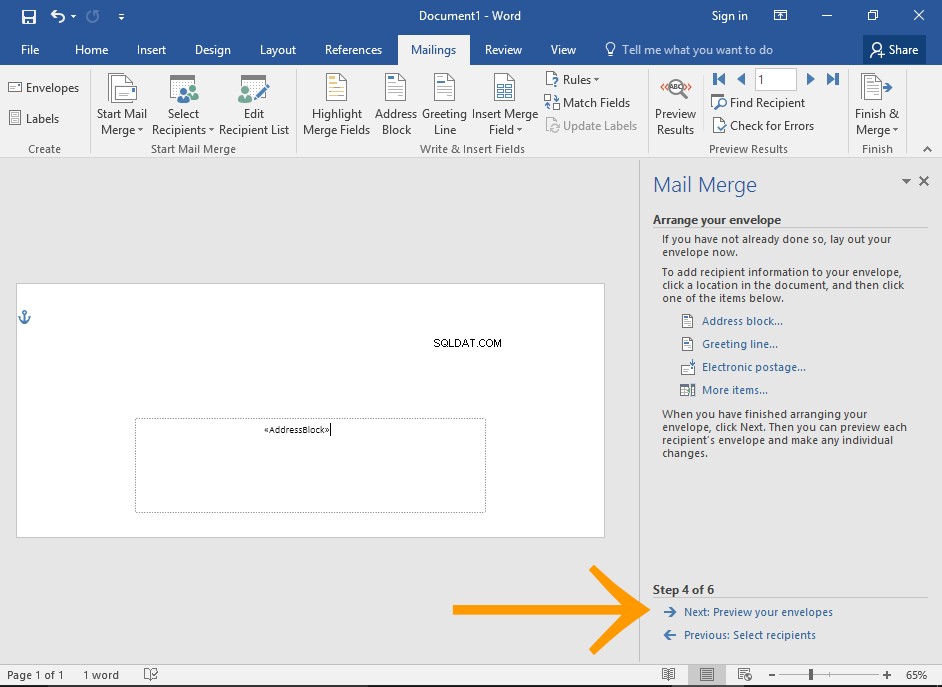Open the File menu
Screen dimensions: 942x687
30,50
